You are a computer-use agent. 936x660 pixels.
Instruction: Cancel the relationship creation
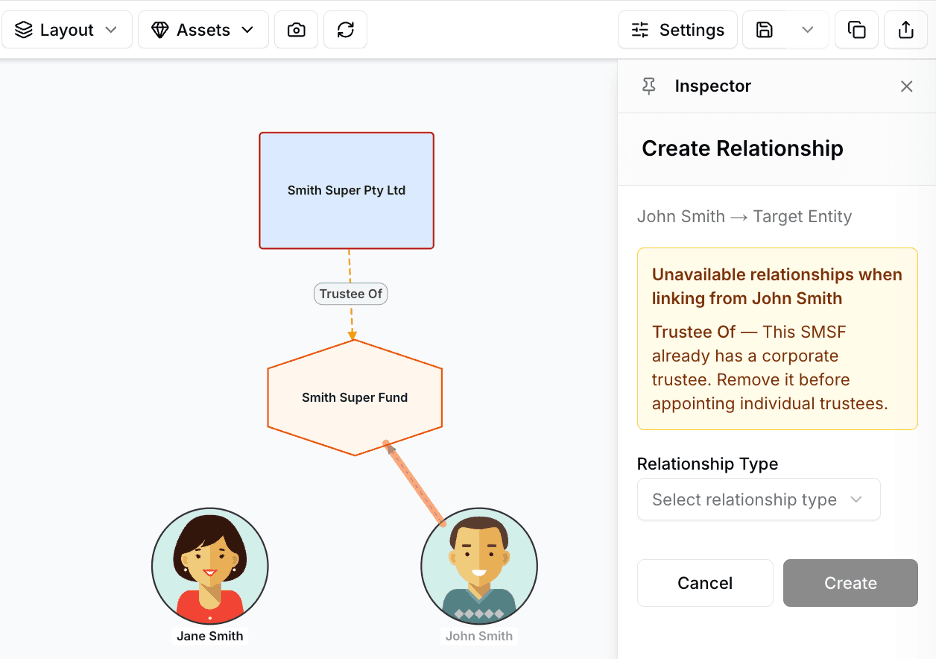tap(705, 583)
